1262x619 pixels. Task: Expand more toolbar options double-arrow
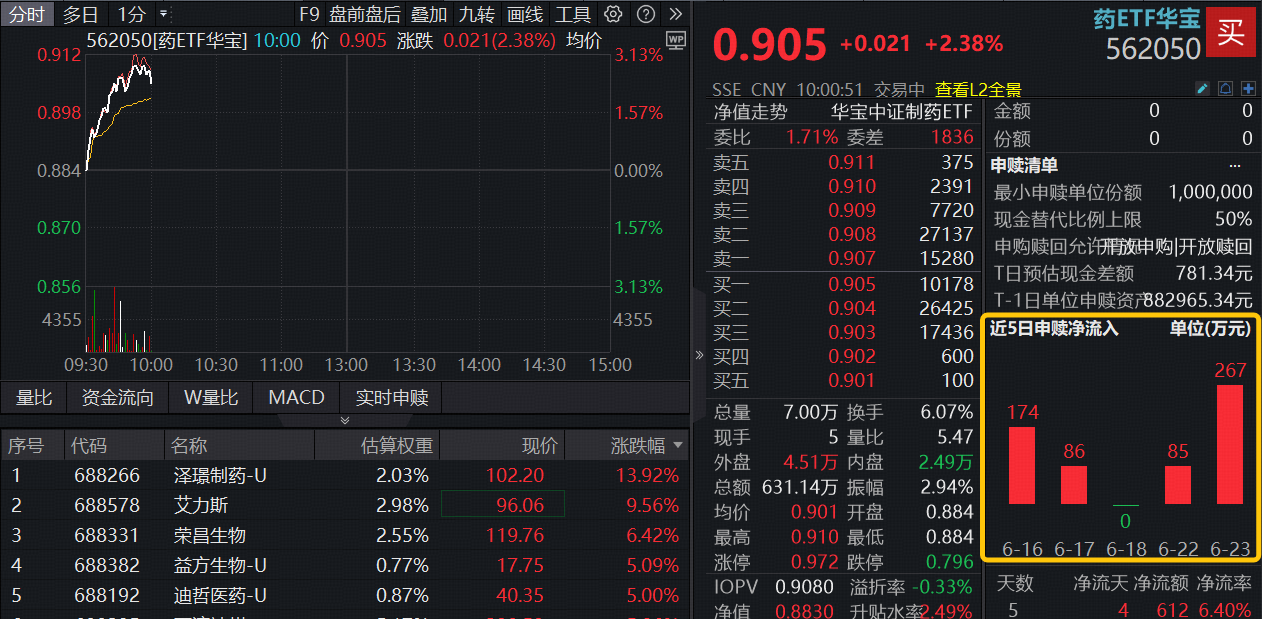pyautogui.click(x=677, y=14)
